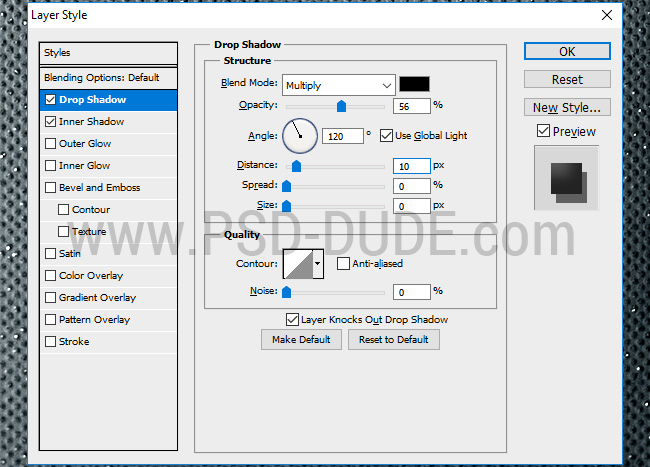Select the Satin effect row

(x=108, y=254)
